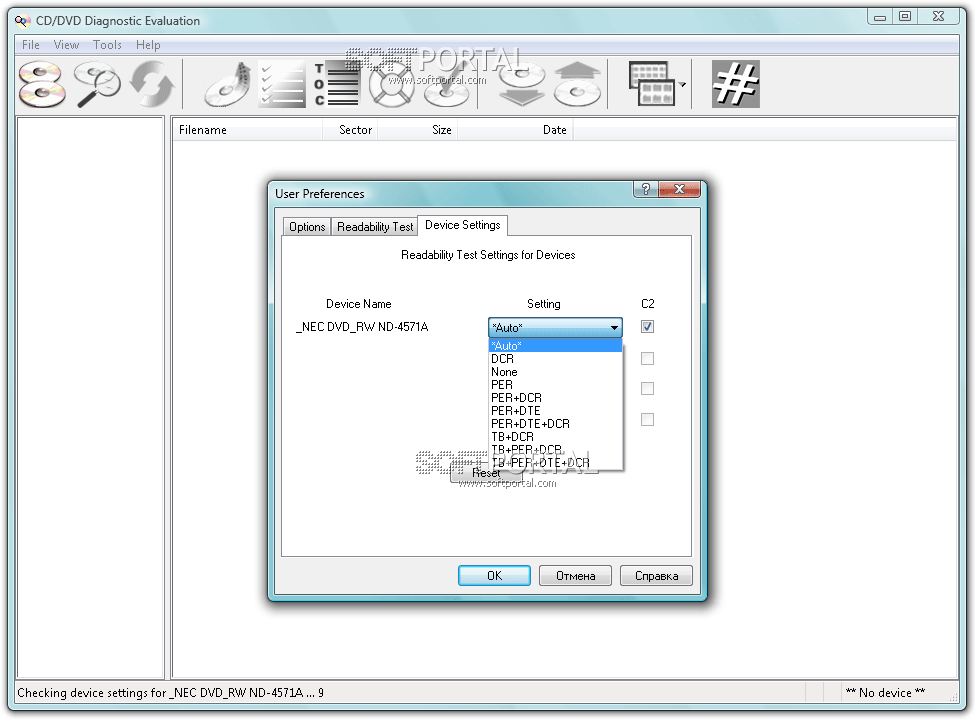Open the view layout toolbar dropdown arrow
This screenshot has width=975, height=721.
pos(682,85)
